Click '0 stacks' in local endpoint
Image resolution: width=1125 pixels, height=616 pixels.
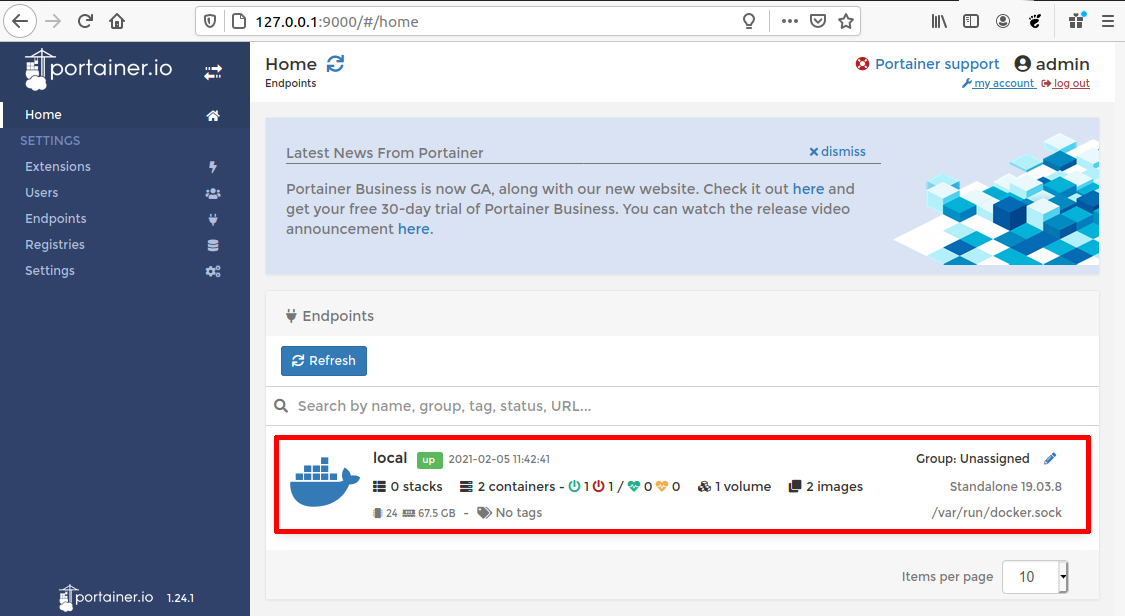[408, 486]
